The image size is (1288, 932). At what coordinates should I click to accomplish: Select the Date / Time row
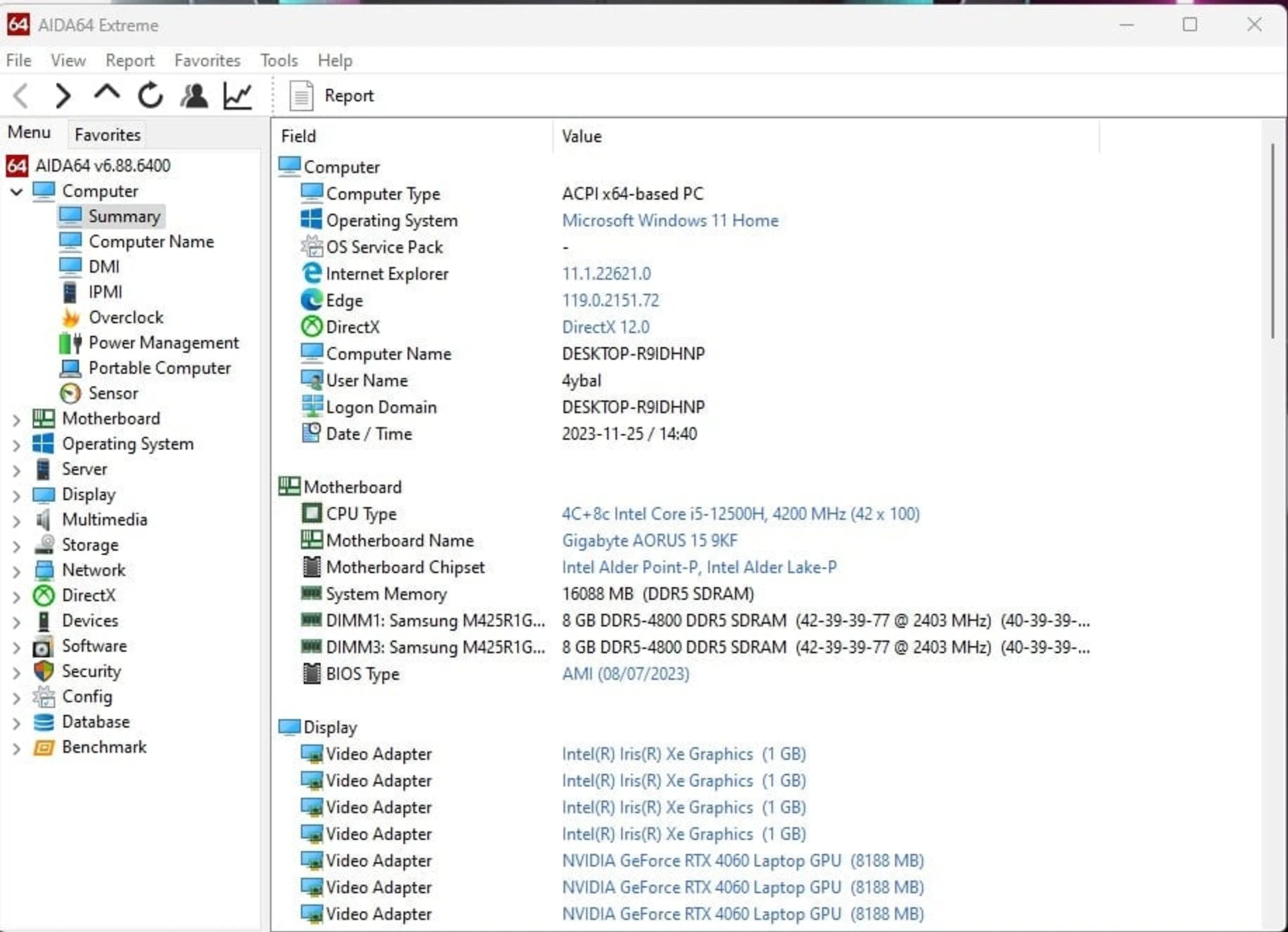click(x=499, y=434)
